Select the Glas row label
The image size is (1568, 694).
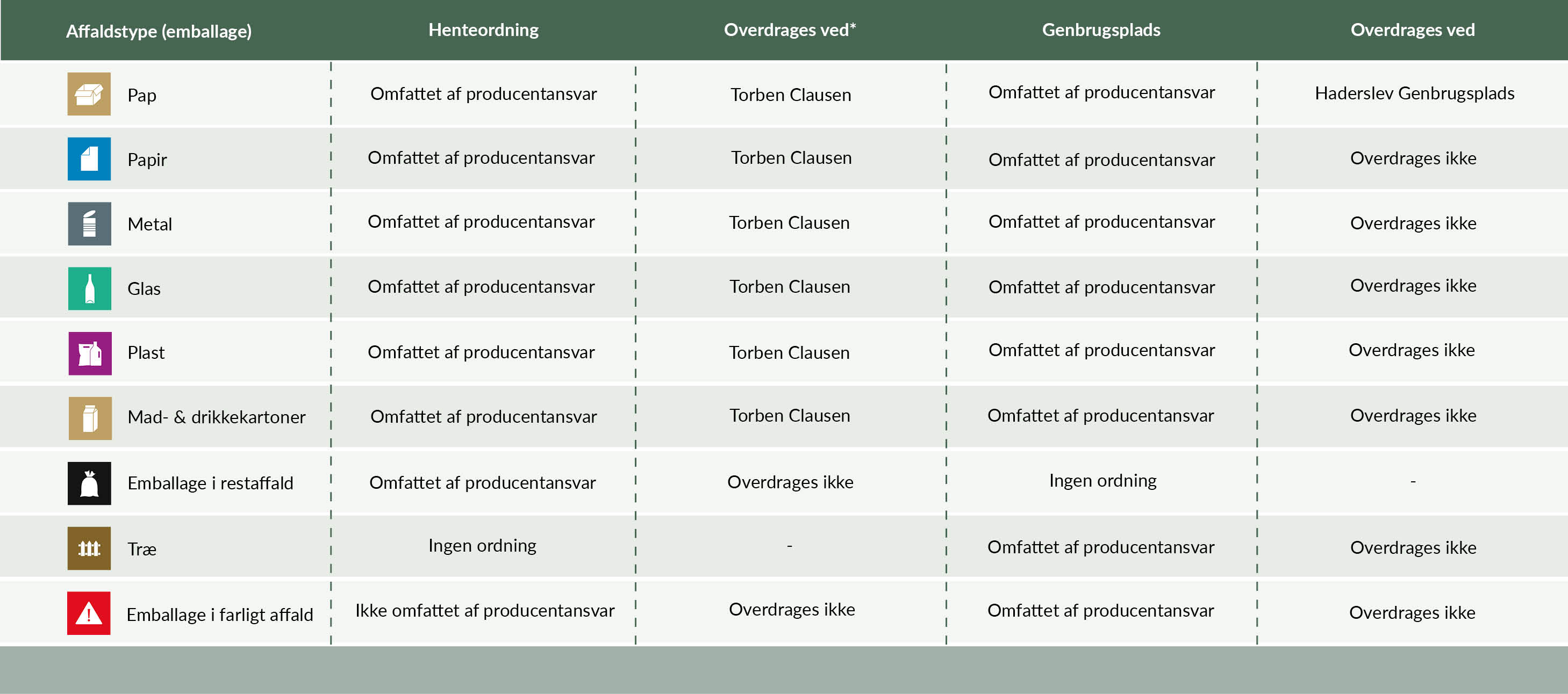coord(144,288)
